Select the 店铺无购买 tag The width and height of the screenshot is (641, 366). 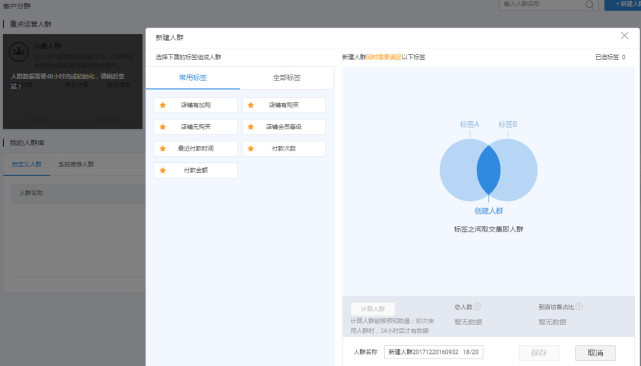pyautogui.click(x=196, y=127)
